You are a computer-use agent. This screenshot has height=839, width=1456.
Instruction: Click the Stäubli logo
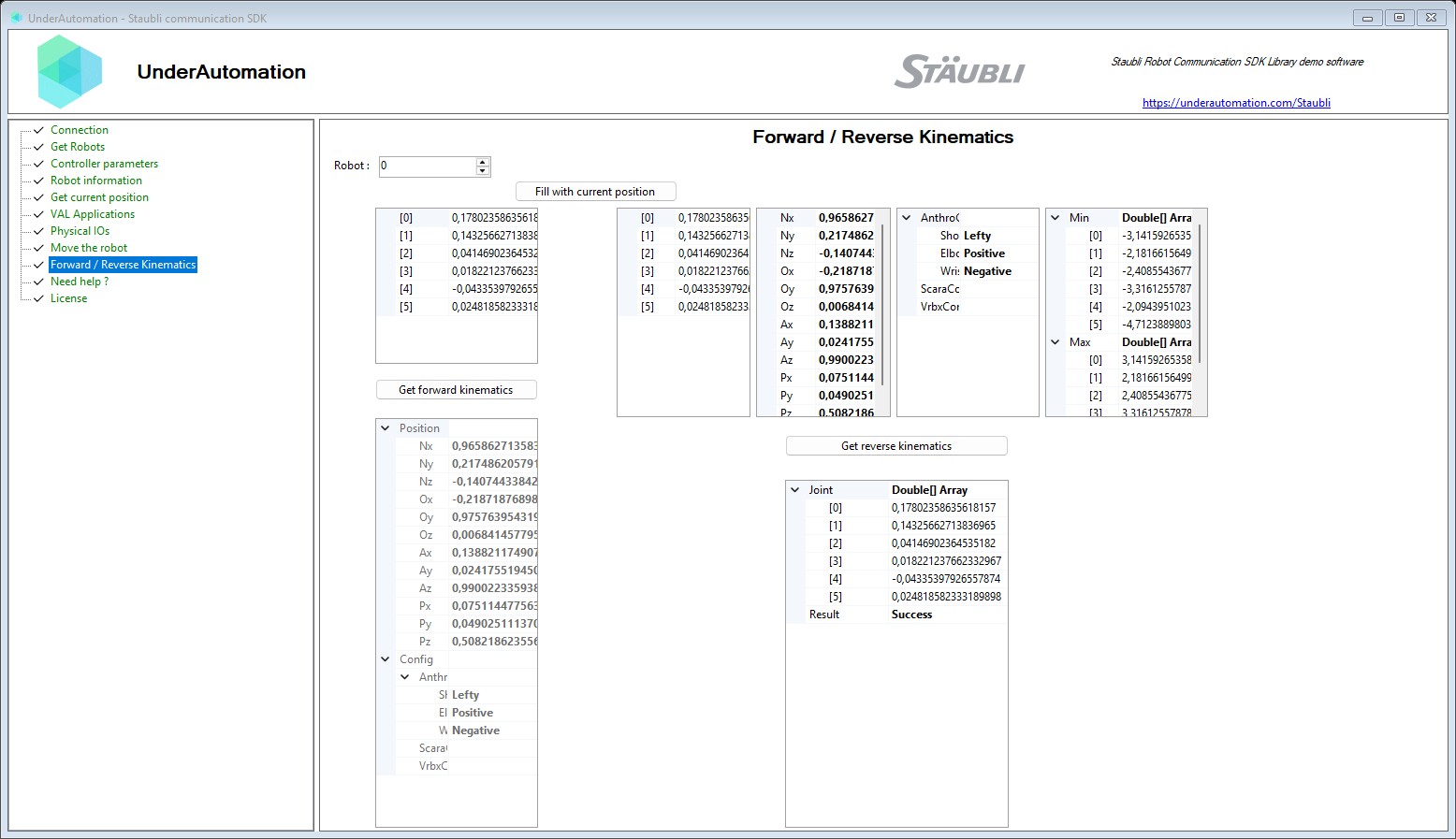pos(961,71)
